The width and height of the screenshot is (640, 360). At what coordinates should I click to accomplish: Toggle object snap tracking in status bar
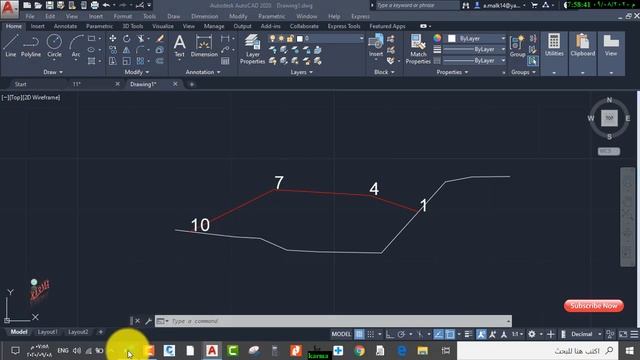tap(438, 334)
